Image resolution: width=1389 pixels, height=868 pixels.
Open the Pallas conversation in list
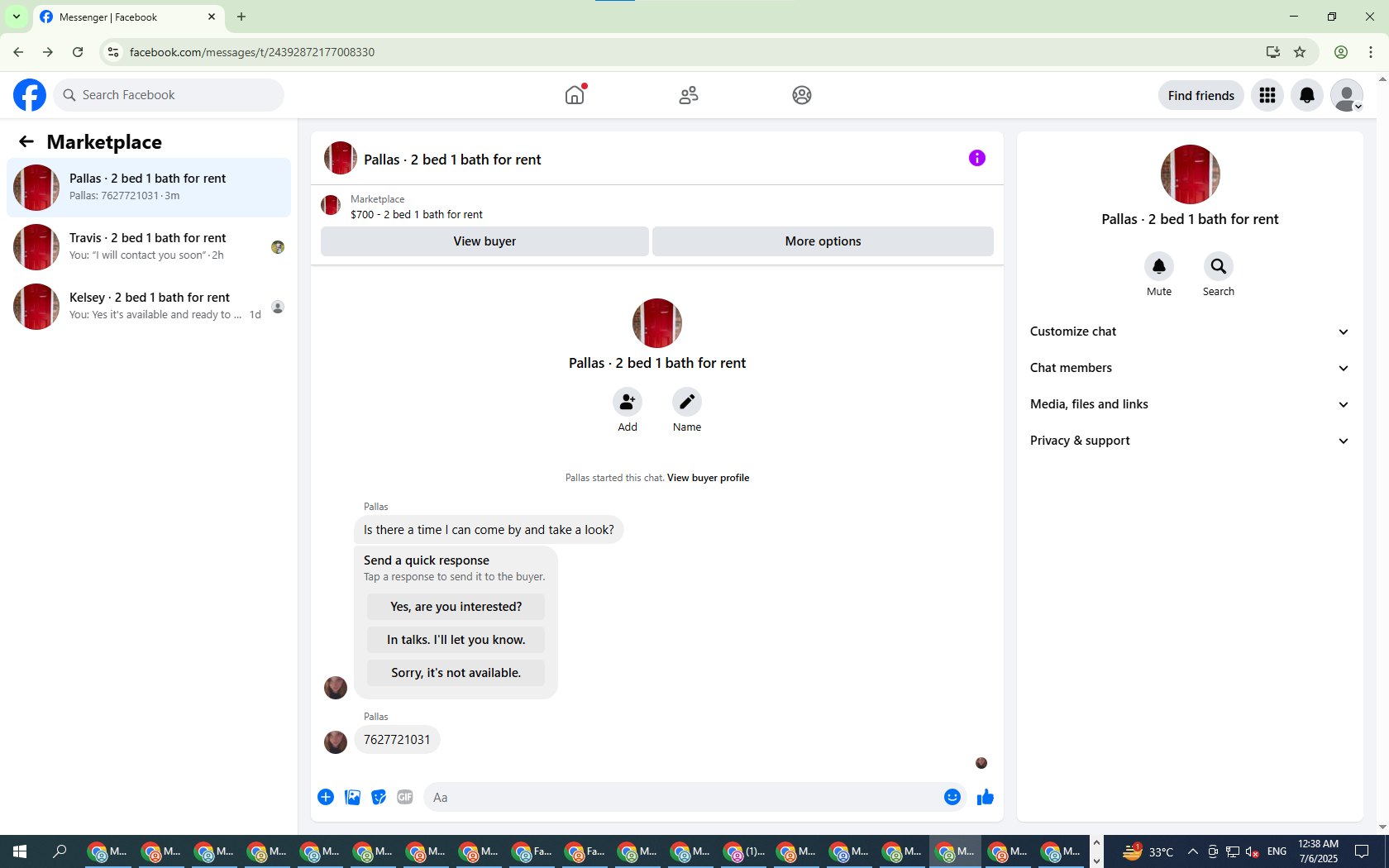[149, 188]
